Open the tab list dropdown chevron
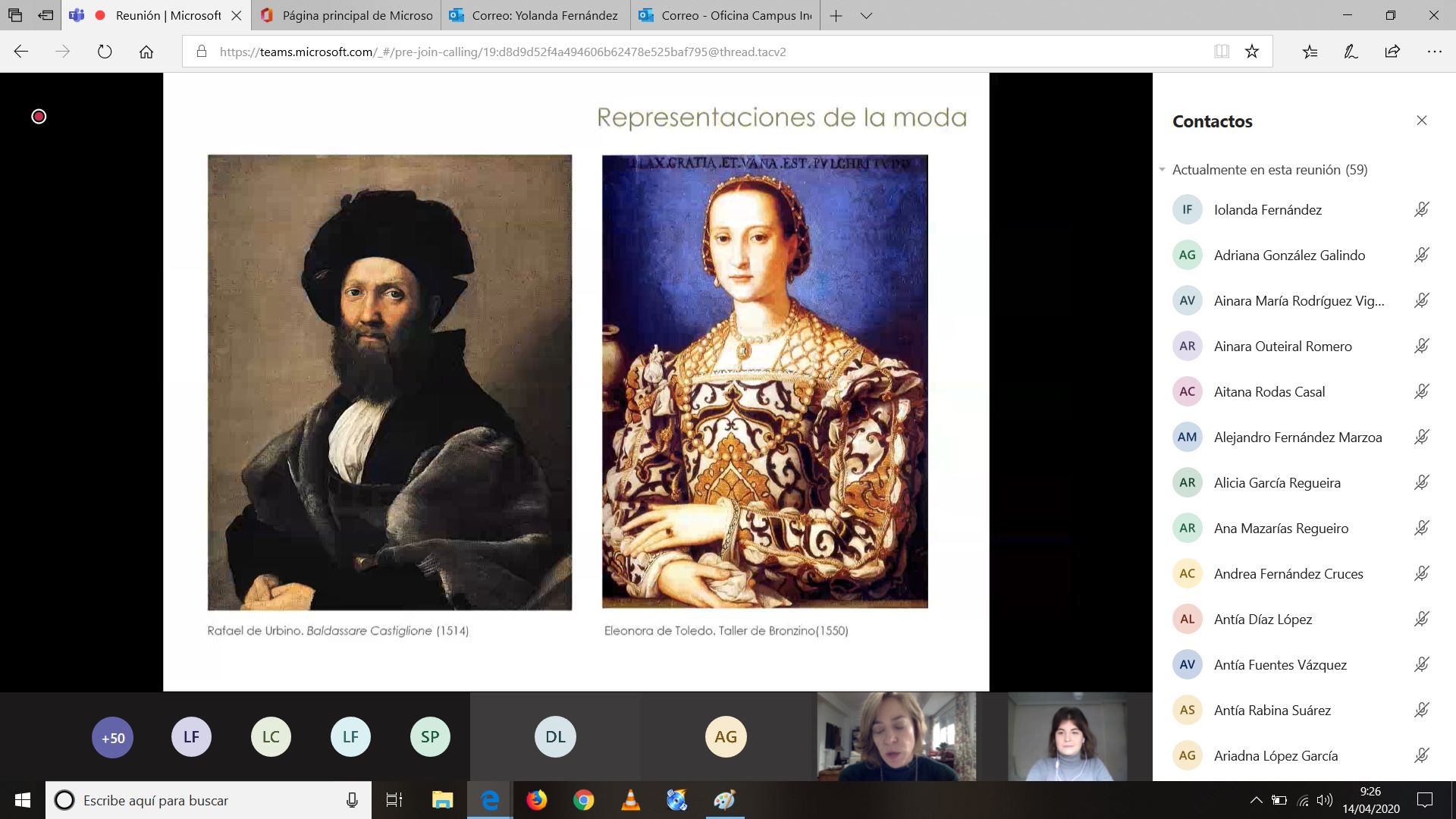Image resolution: width=1456 pixels, height=819 pixels. (866, 15)
